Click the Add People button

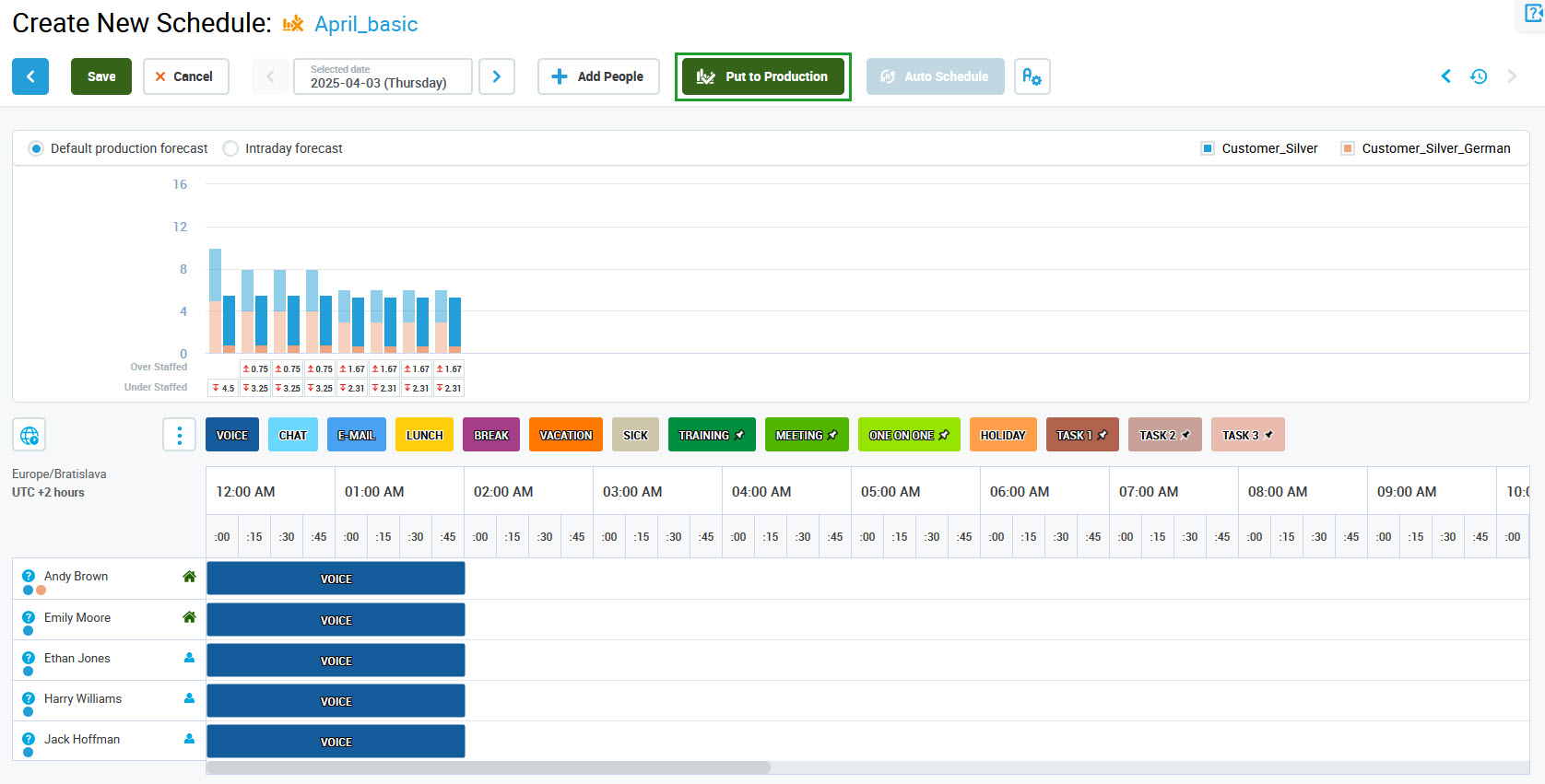[598, 76]
